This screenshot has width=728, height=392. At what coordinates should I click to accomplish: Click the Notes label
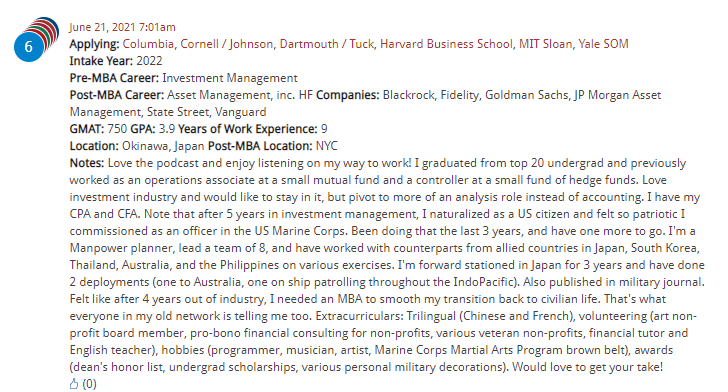click(87, 163)
